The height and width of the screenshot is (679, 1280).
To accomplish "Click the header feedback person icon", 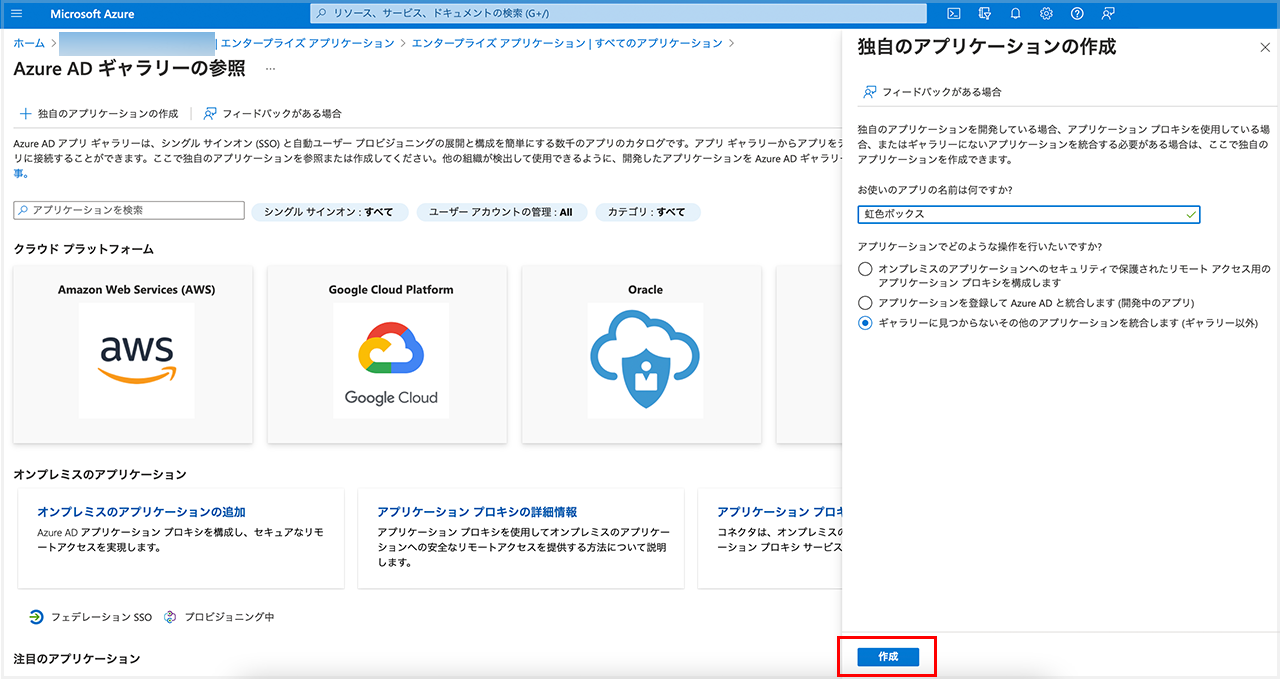I will click(x=1108, y=14).
